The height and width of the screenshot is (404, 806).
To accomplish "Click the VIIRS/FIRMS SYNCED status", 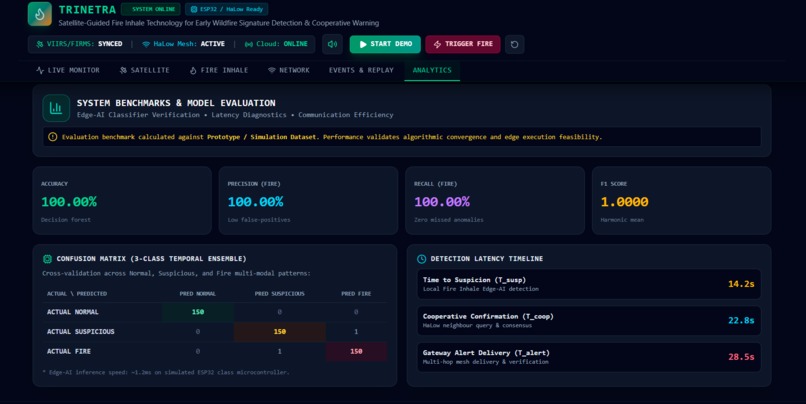I will click(79, 44).
